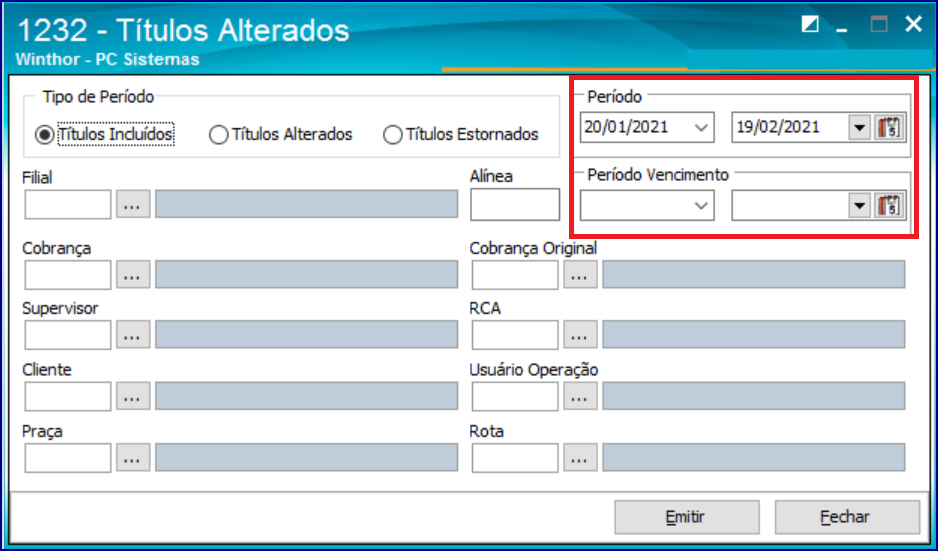This screenshot has height=551, width=938.
Task: Focus the Cobrança Original code input field
Action: point(515,275)
